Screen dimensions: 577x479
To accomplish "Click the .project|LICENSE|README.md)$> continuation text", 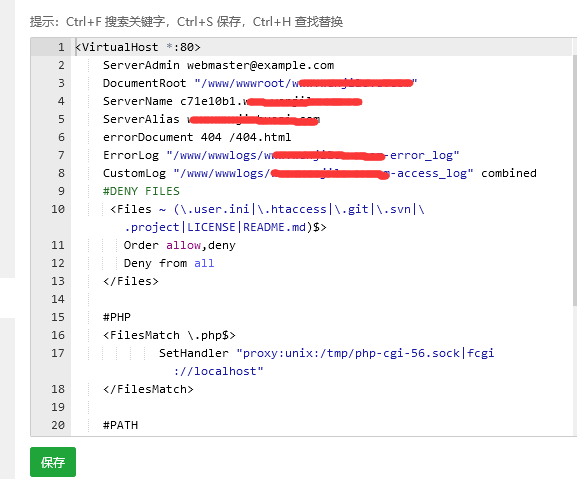I will (x=225, y=227).
